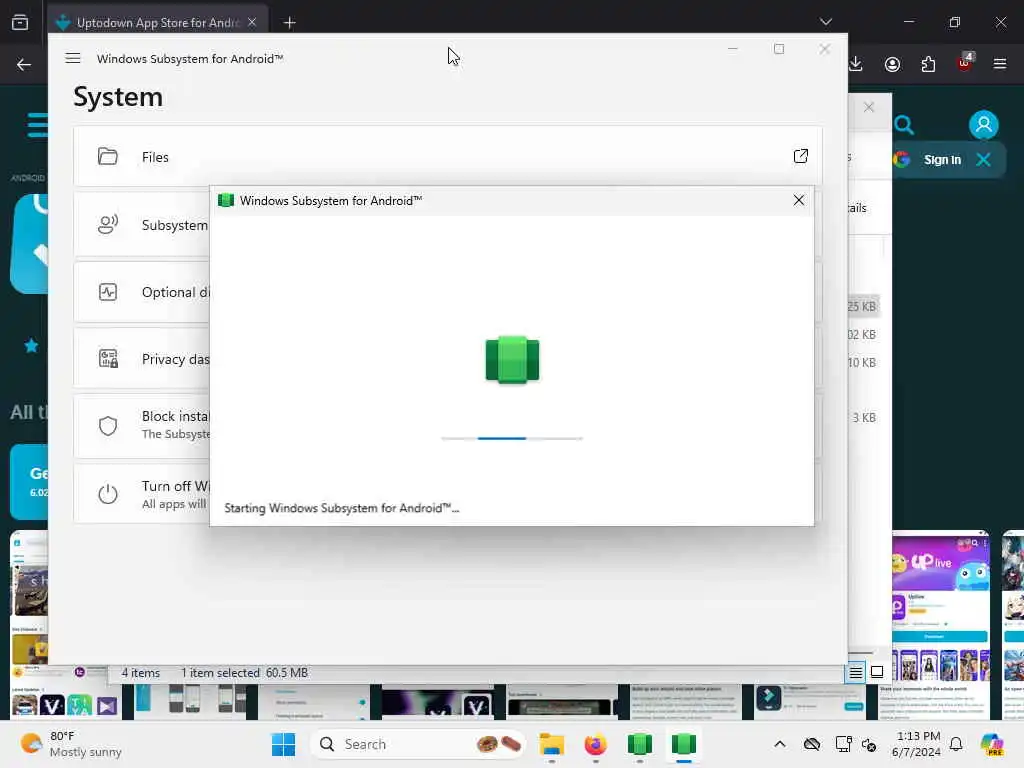1024x768 pixels.
Task: Switch File Explorer to large icons view
Action: [877, 672]
